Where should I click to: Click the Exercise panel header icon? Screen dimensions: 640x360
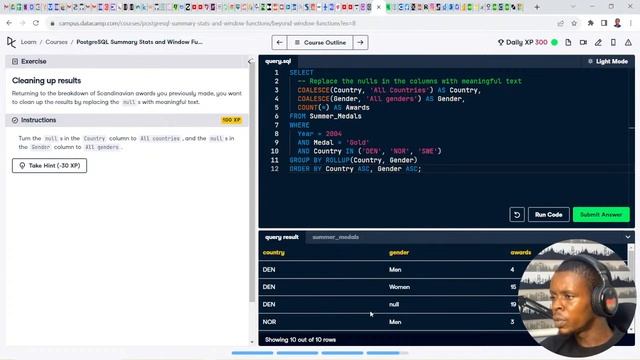pyautogui.click(x=15, y=61)
